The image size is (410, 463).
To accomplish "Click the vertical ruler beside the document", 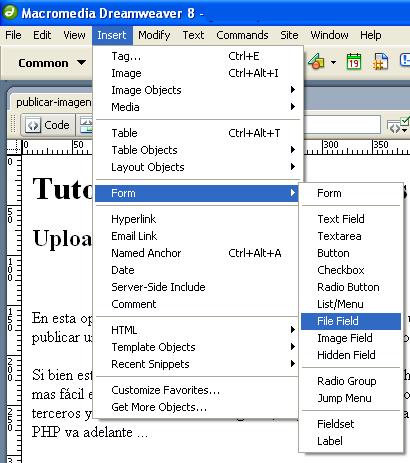I will coord(14,308).
